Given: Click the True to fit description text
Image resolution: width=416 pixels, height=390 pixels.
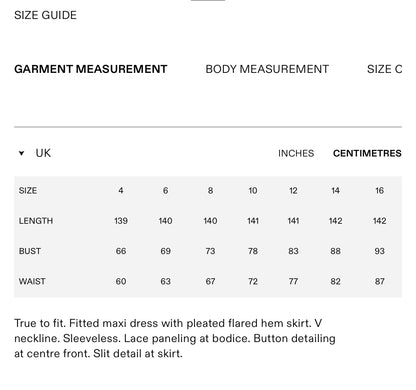Looking at the screenshot, I should (175, 338).
